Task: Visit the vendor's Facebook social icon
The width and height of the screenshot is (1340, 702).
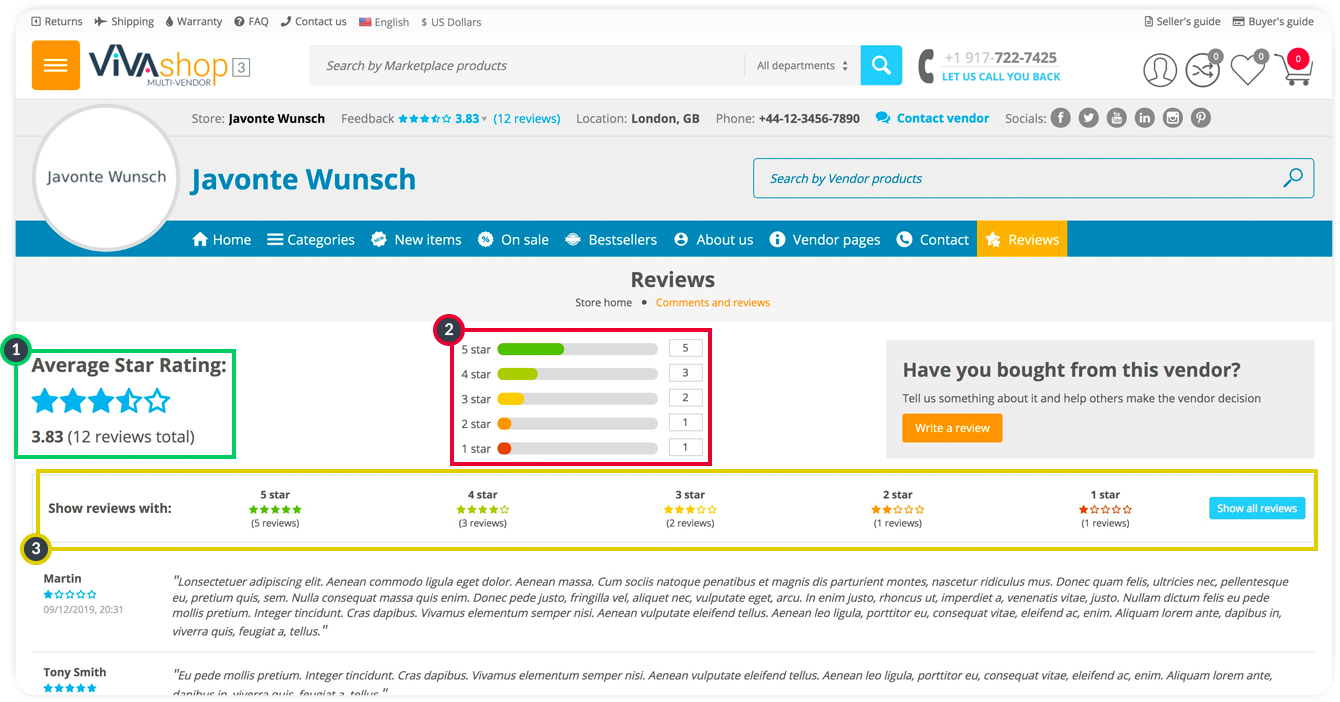Action: click(x=1060, y=118)
